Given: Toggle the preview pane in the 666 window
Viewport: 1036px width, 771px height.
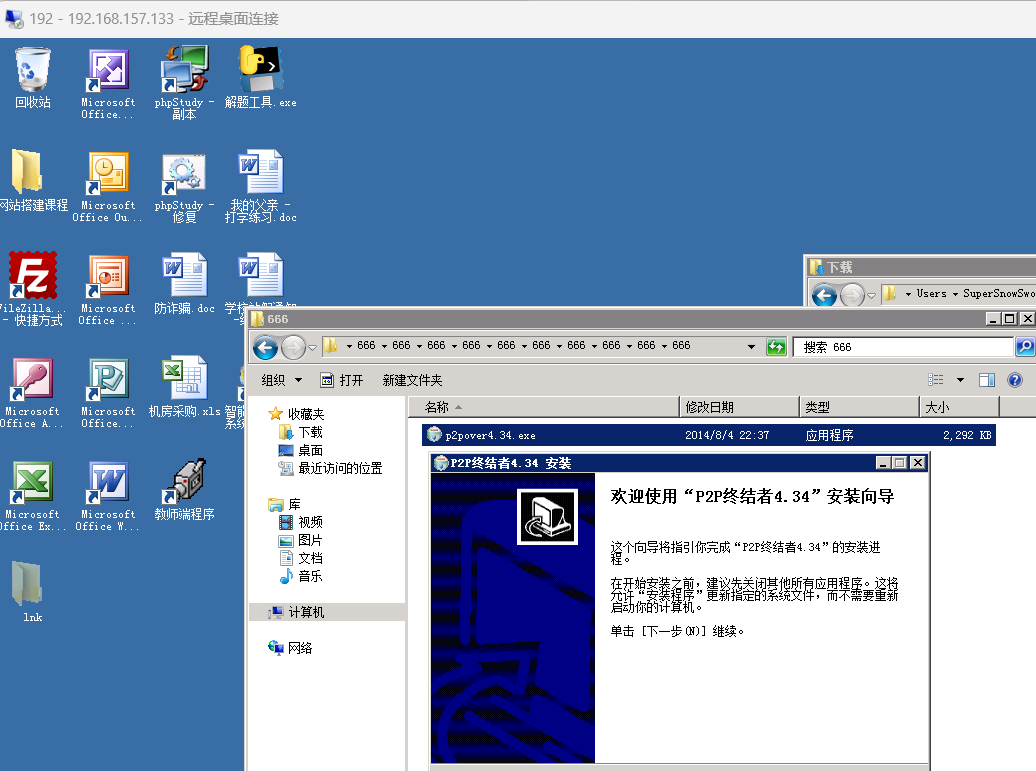Looking at the screenshot, I should coord(987,379).
